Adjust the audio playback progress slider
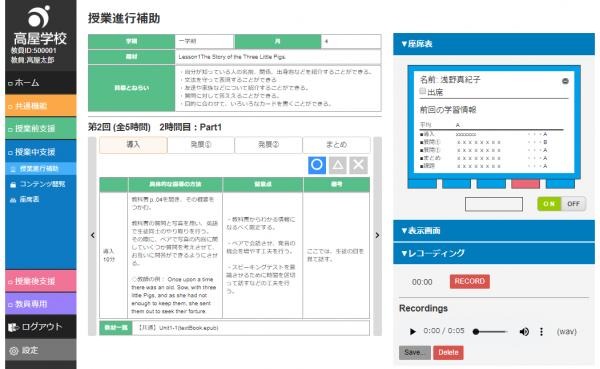 [491, 331]
